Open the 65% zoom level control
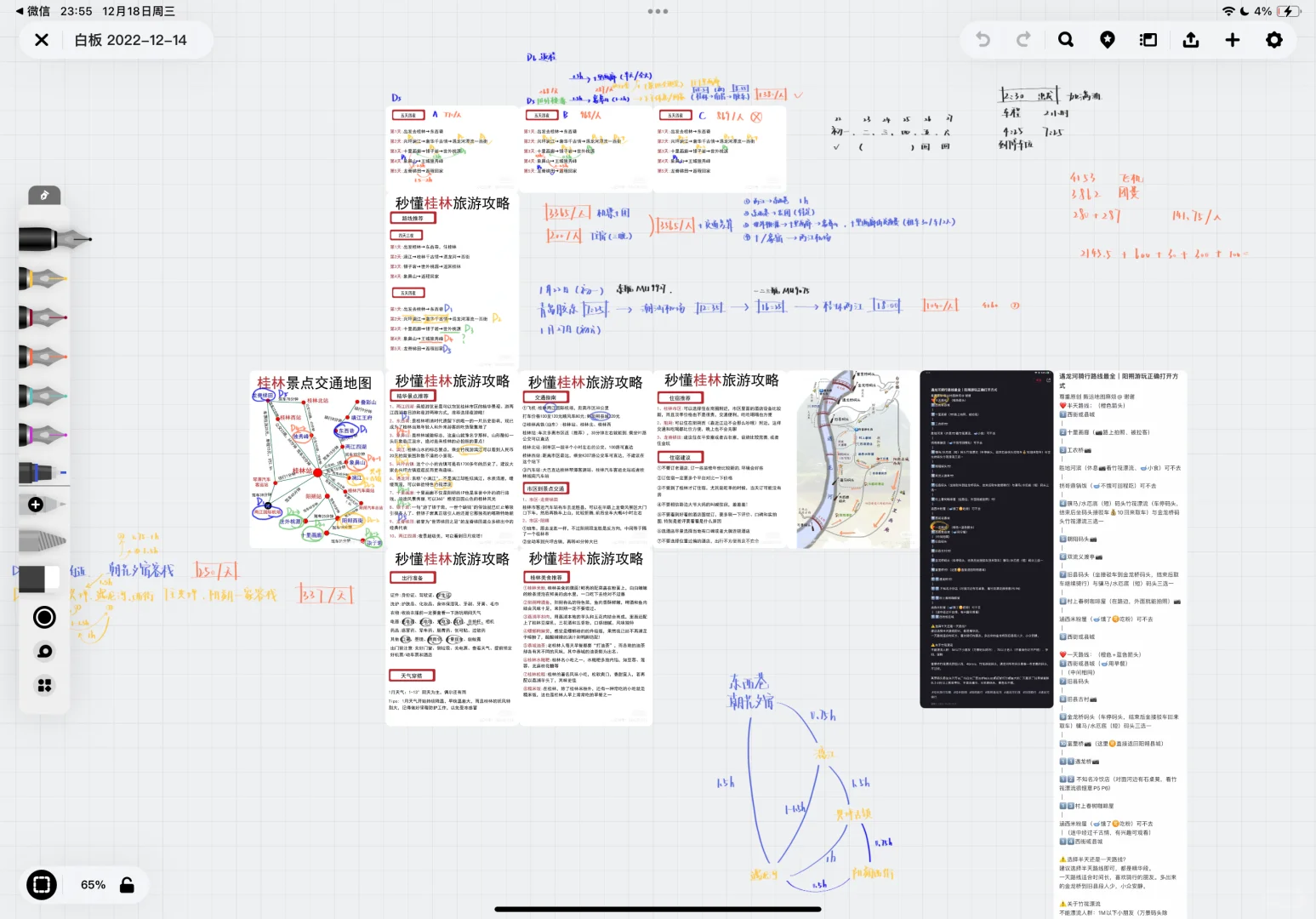 pyautogui.click(x=94, y=885)
